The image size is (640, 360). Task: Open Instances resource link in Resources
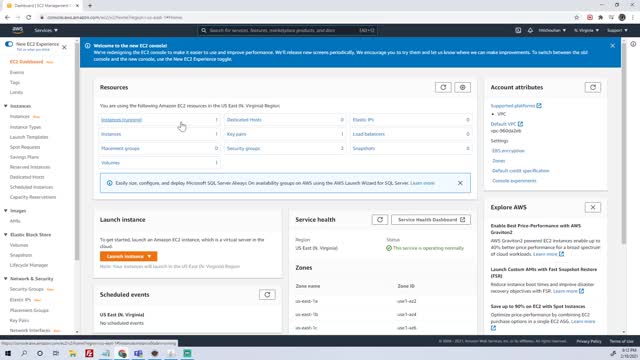(111, 134)
